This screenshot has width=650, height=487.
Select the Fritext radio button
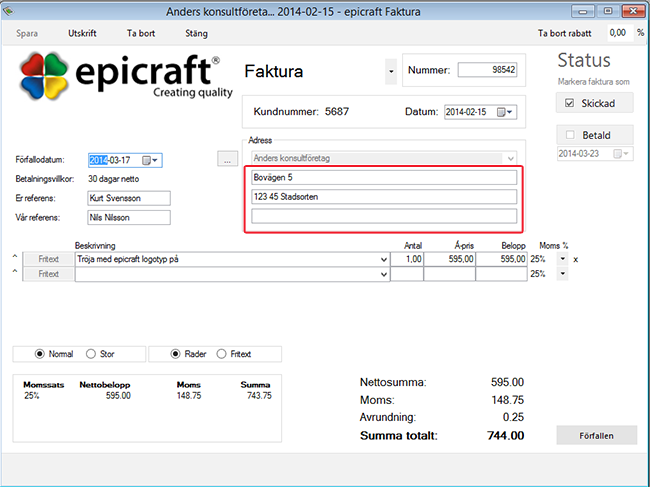[221, 354]
